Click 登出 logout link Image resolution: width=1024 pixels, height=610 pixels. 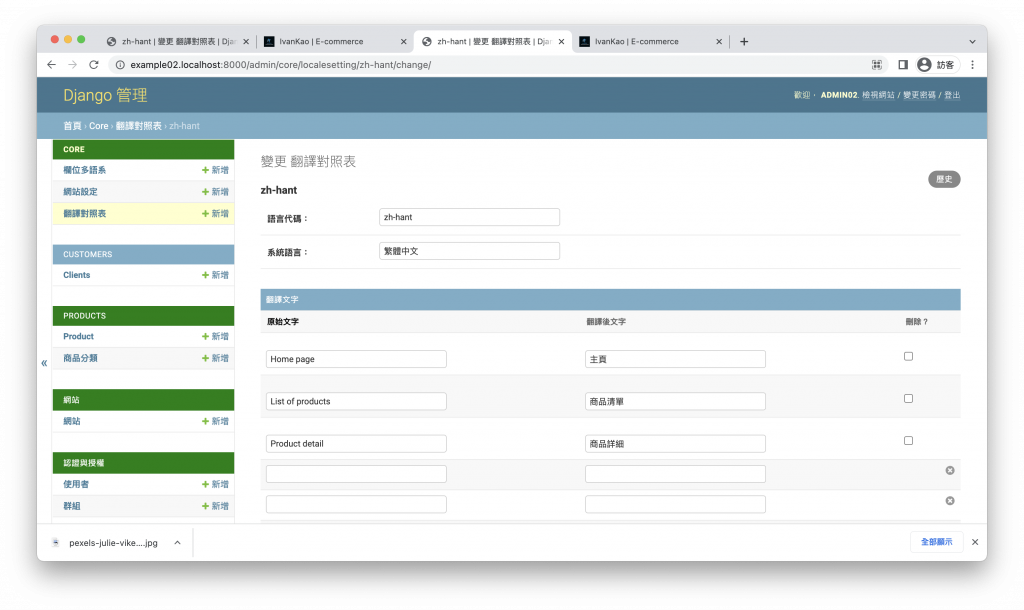click(952, 95)
